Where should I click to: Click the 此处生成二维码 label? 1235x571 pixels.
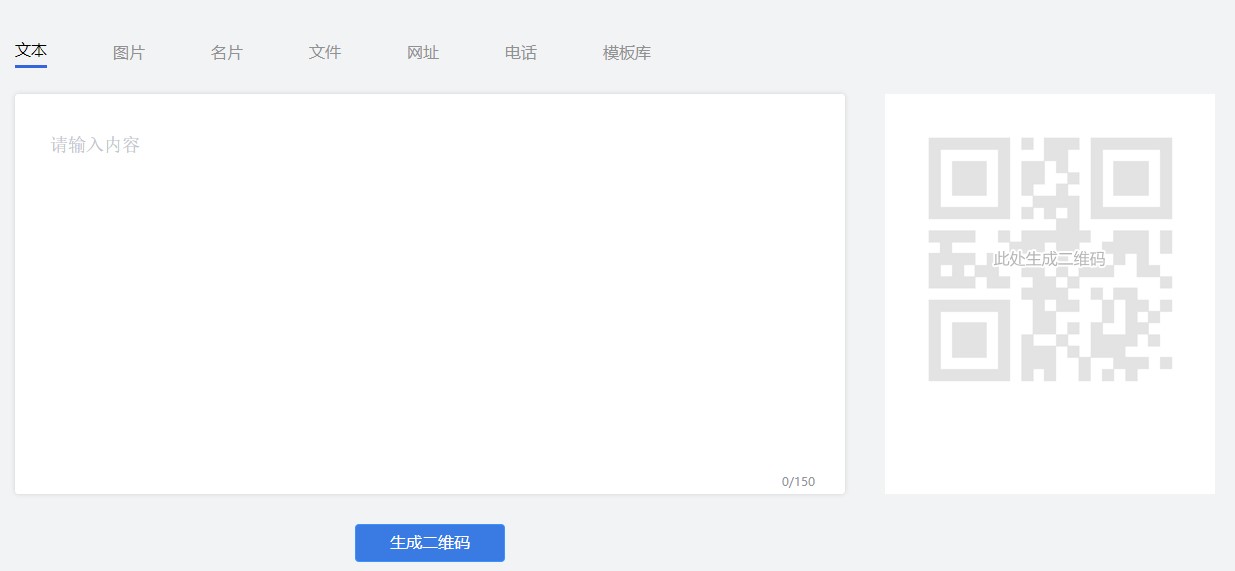pos(1049,259)
